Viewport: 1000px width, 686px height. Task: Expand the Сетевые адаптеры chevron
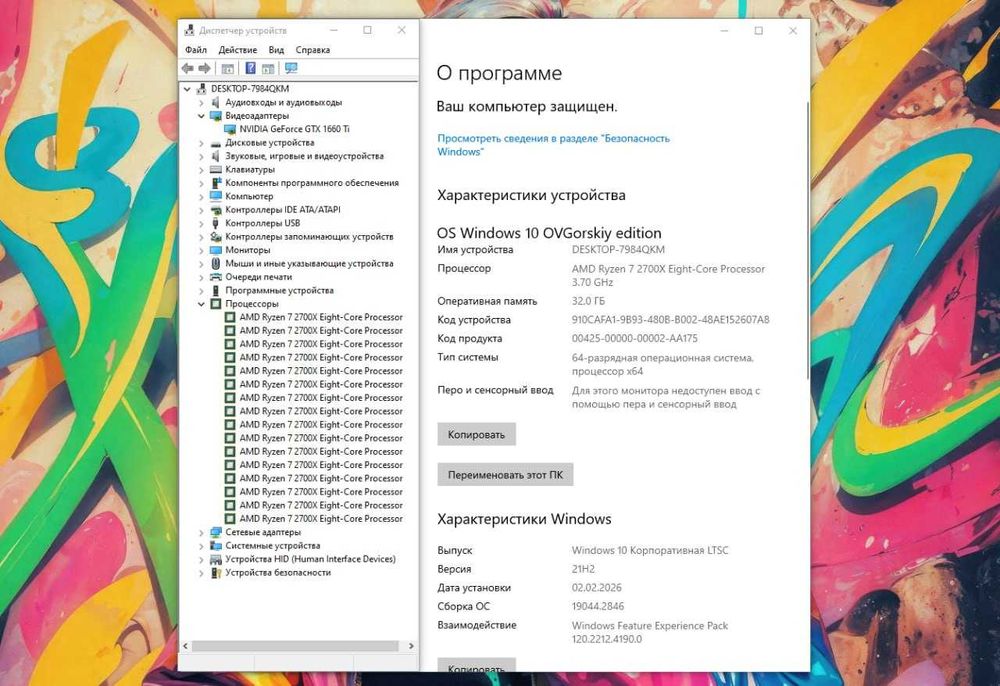(202, 532)
